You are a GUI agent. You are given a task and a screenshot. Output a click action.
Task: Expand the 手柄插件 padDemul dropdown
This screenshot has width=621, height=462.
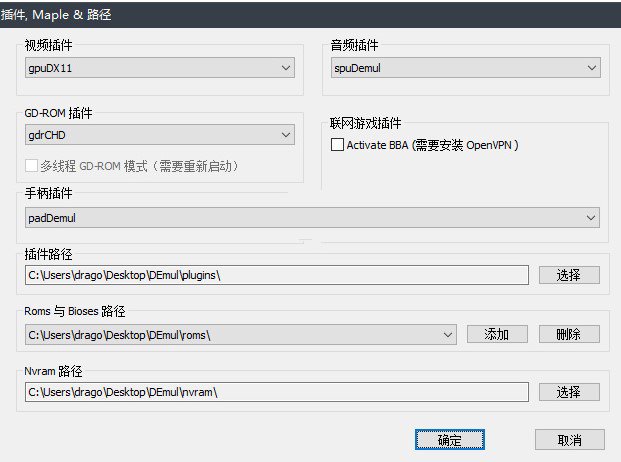pyautogui.click(x=312, y=218)
